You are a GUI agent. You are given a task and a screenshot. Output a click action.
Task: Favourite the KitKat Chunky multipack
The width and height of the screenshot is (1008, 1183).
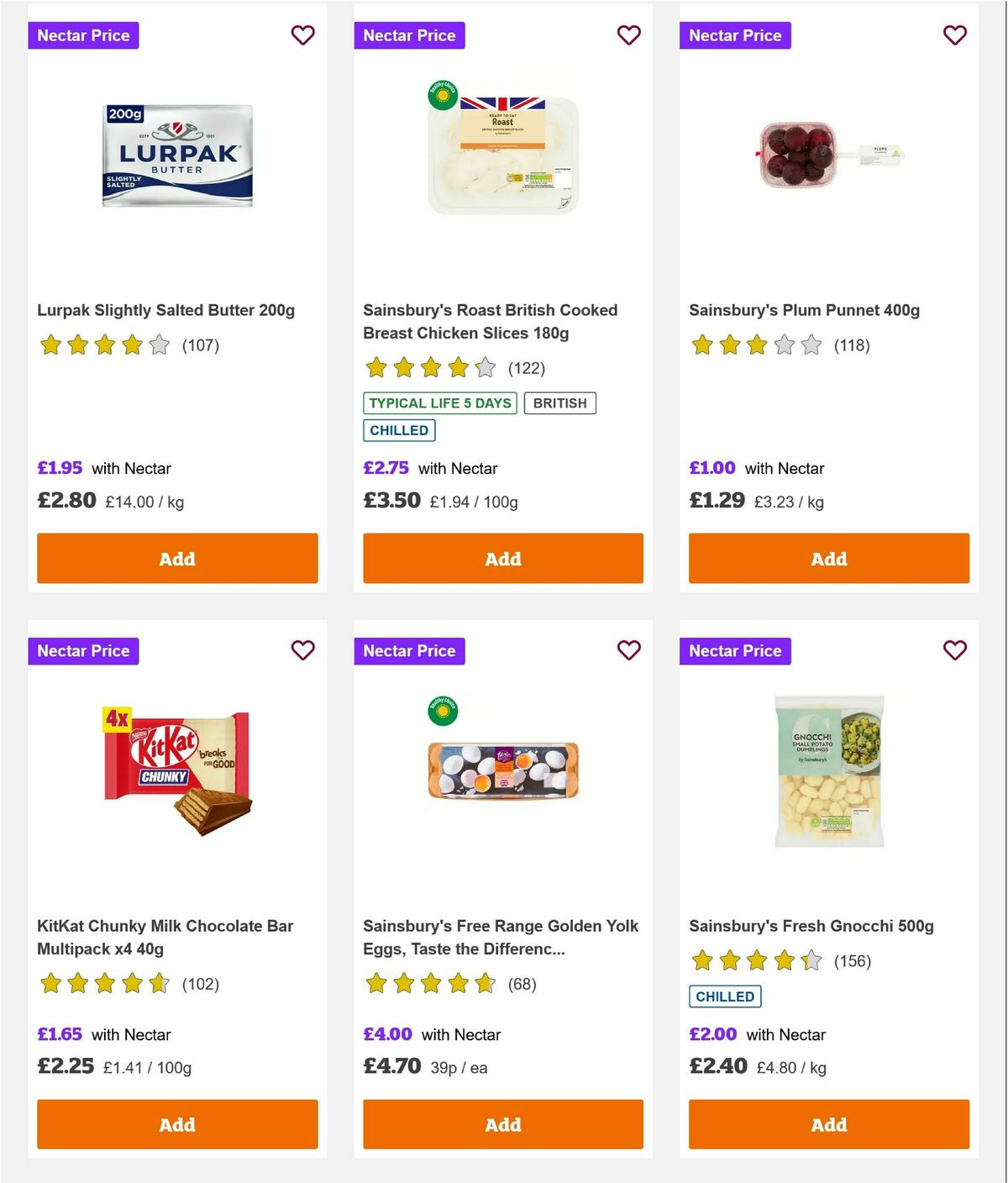302,650
